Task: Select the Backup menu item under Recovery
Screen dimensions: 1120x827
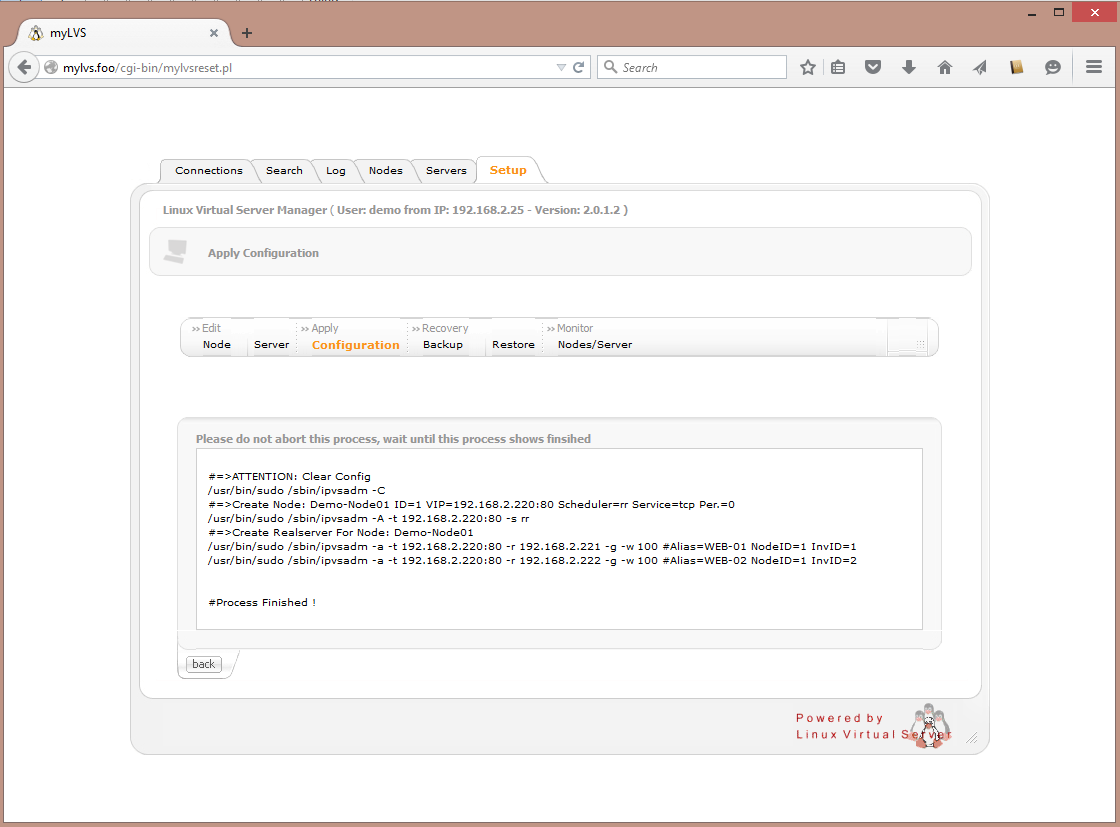Action: pos(442,345)
